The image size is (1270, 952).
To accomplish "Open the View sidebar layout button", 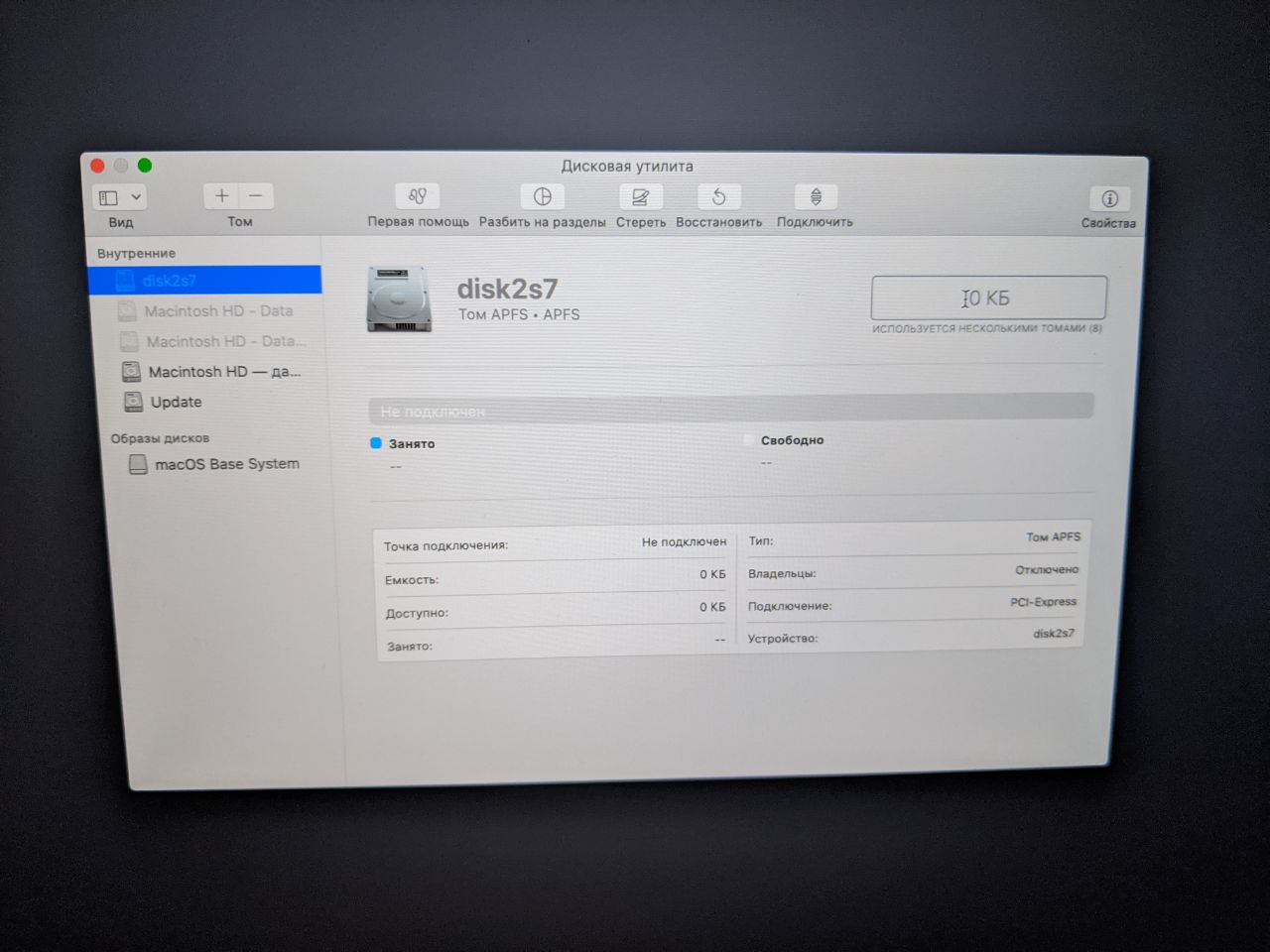I will pyautogui.click(x=108, y=197).
